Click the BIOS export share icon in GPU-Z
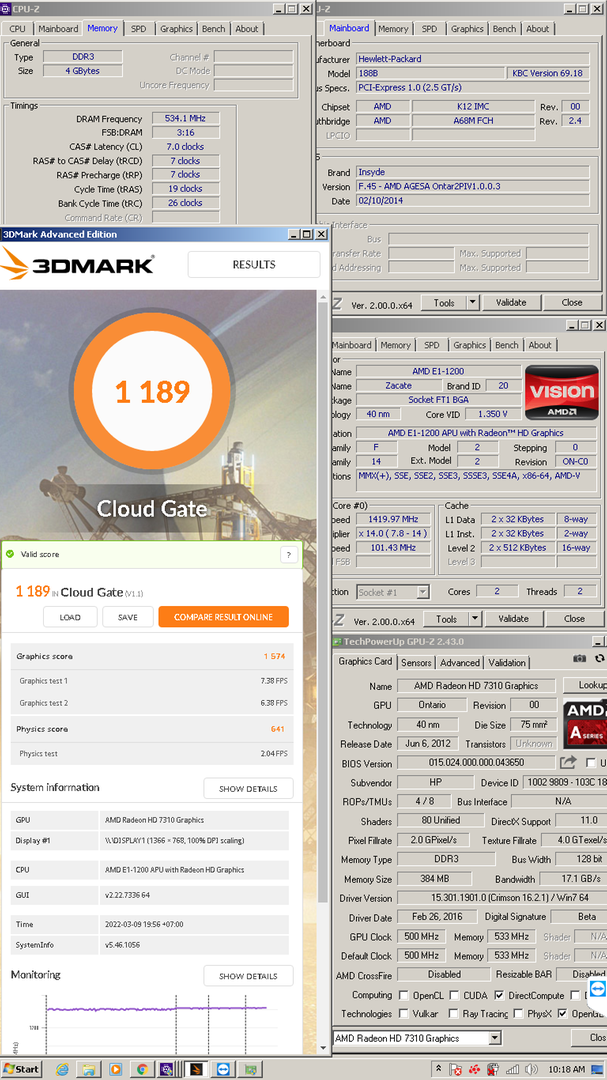The image size is (607, 1080). 568,762
